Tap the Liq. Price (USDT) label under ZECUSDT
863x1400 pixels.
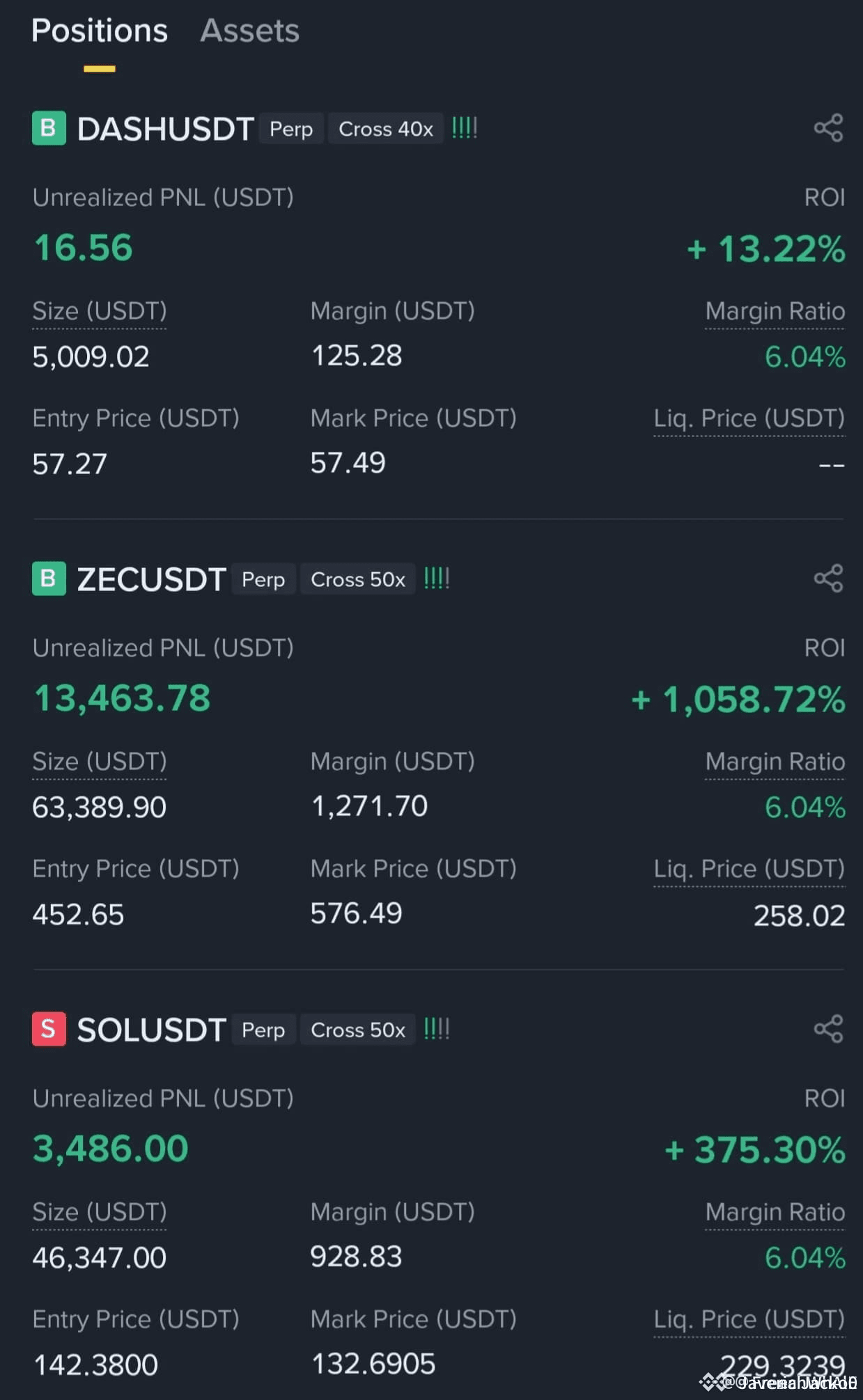[749, 869]
